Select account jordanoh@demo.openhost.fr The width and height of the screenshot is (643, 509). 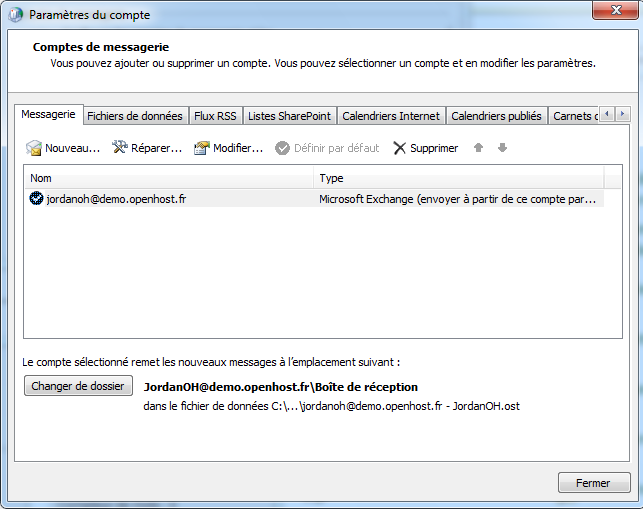314,199
